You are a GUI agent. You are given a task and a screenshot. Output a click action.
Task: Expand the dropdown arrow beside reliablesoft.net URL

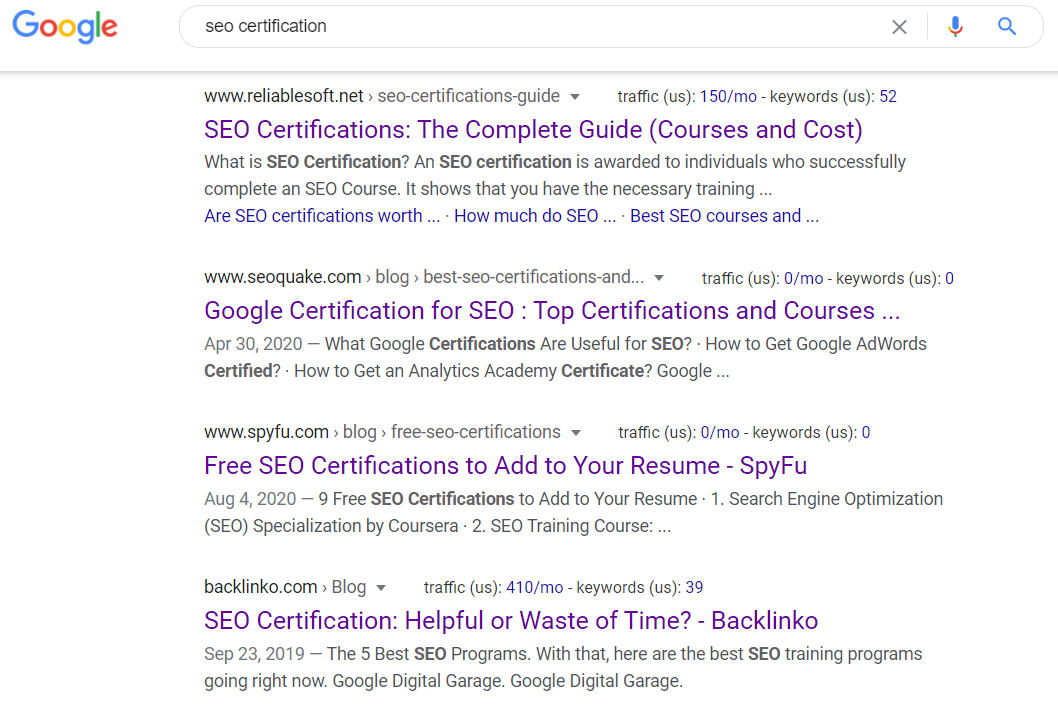point(575,97)
